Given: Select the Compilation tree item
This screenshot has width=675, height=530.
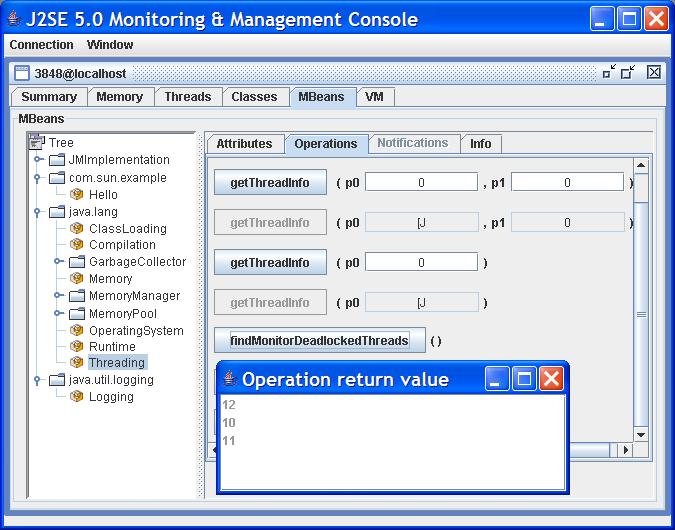Looking at the screenshot, I should pyautogui.click(x=122, y=245).
